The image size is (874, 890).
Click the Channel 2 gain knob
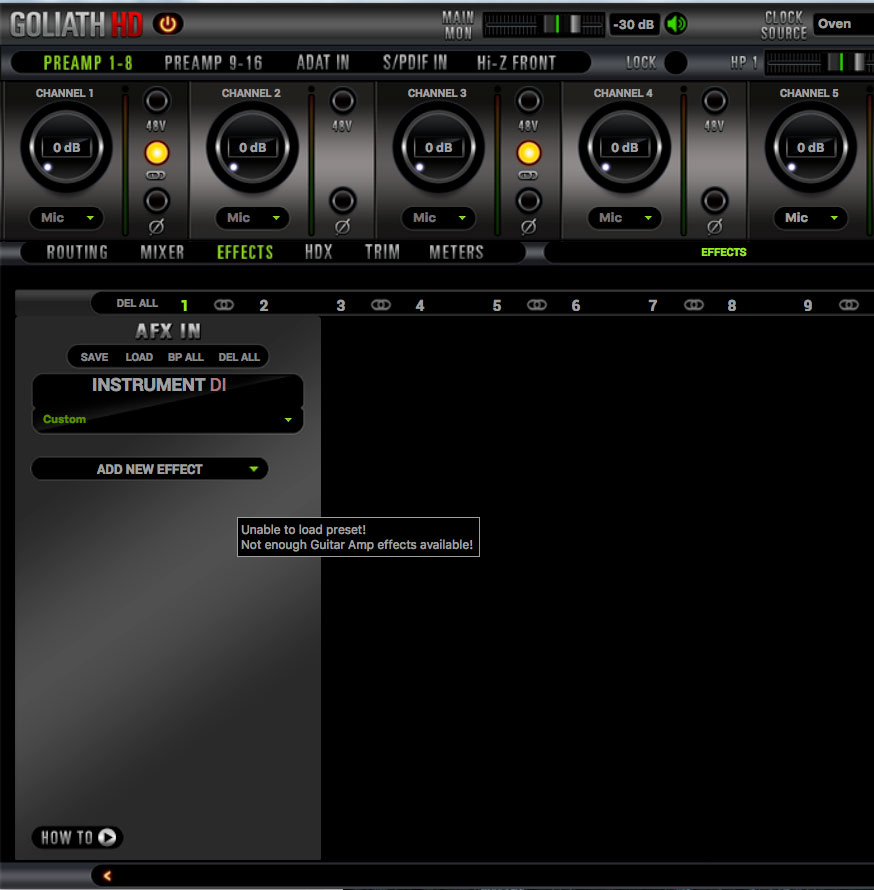pyautogui.click(x=252, y=147)
